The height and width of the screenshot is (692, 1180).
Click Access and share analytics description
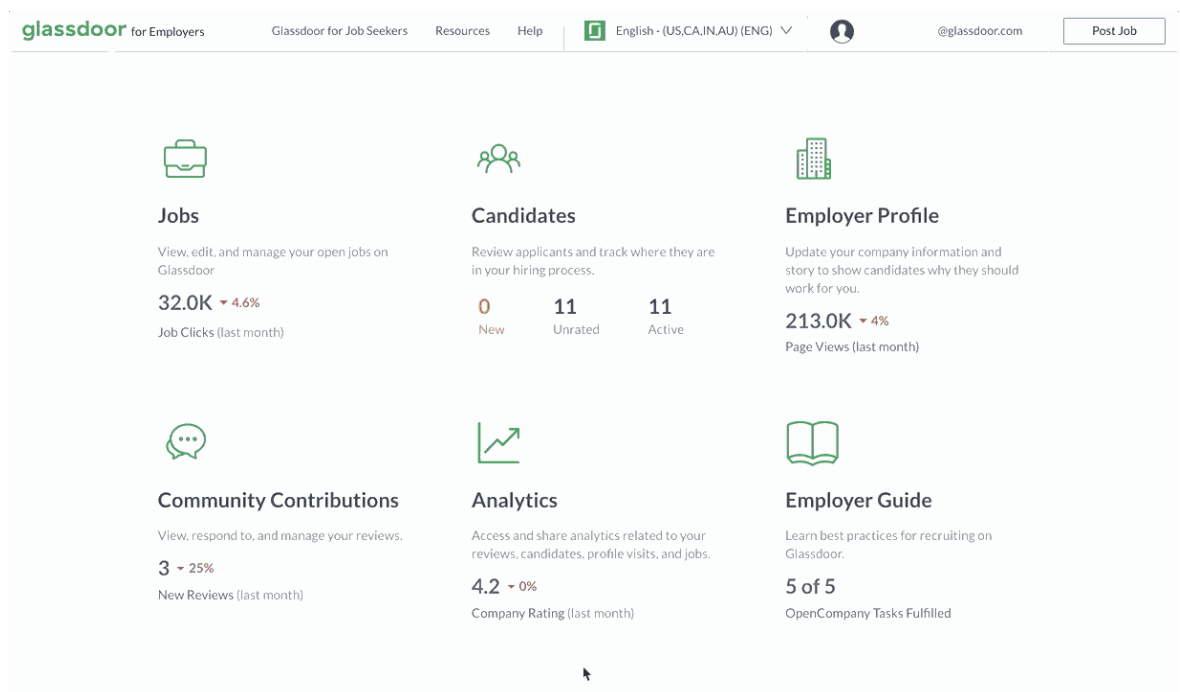[x=591, y=545]
